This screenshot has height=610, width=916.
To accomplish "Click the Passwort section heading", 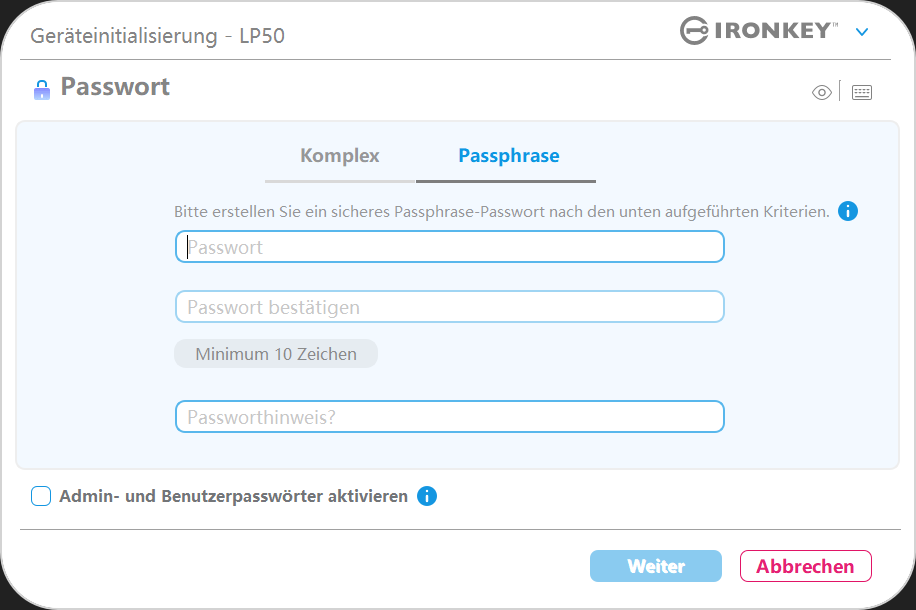I will [x=115, y=87].
